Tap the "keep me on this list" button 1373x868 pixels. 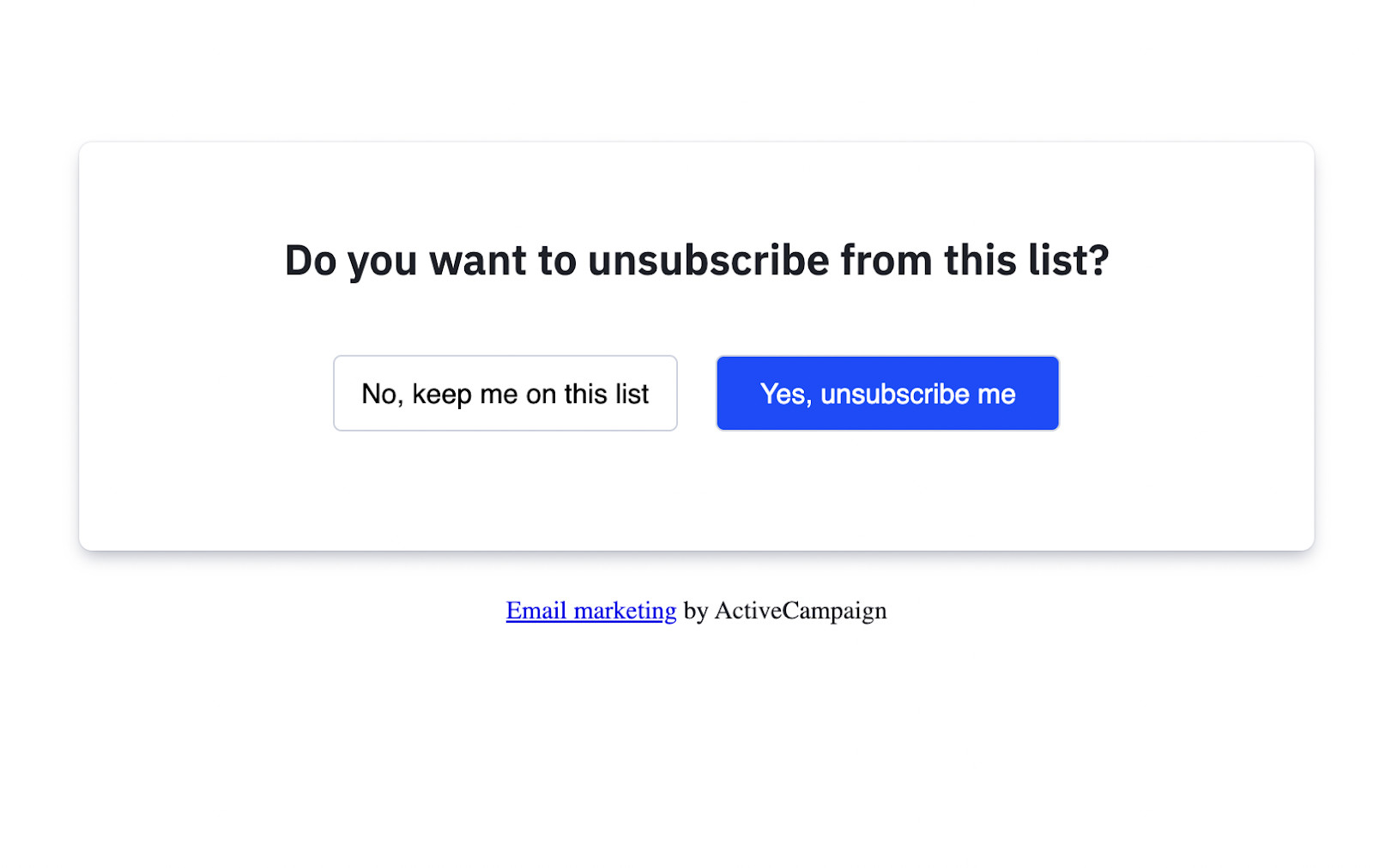tap(505, 394)
